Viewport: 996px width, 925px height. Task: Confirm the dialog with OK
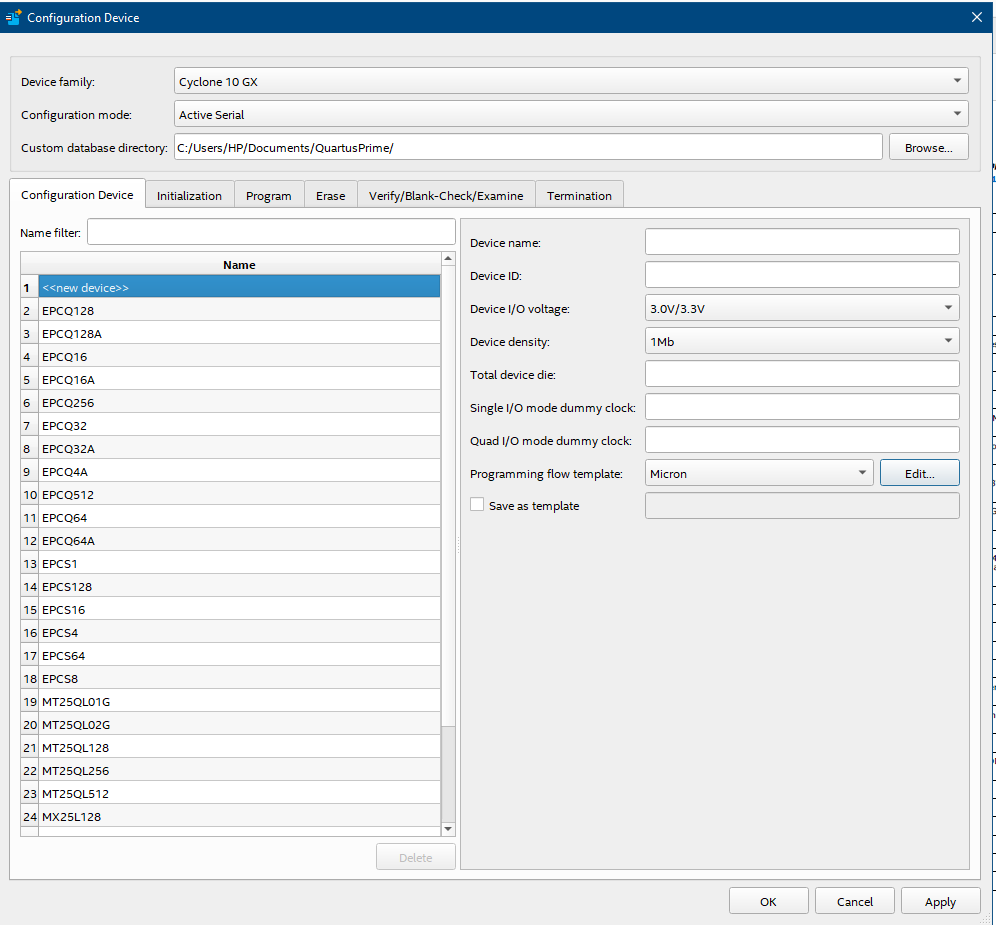[767, 901]
